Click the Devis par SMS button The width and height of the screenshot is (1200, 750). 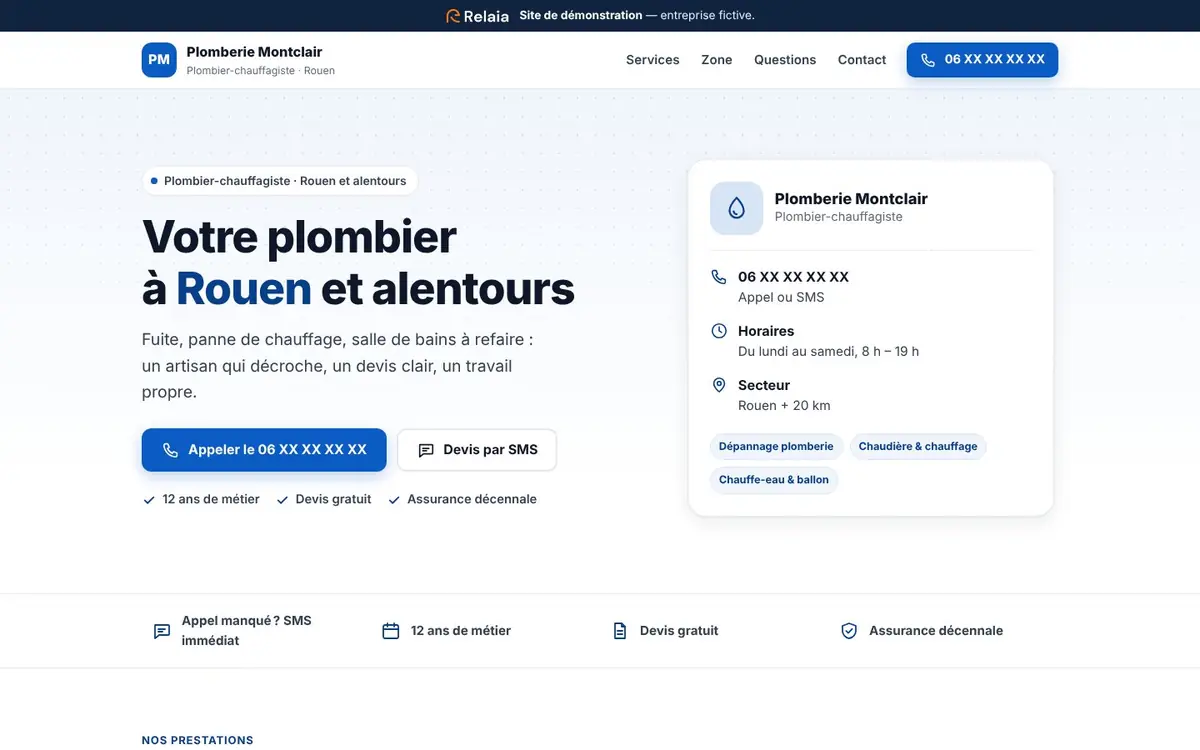tap(477, 450)
